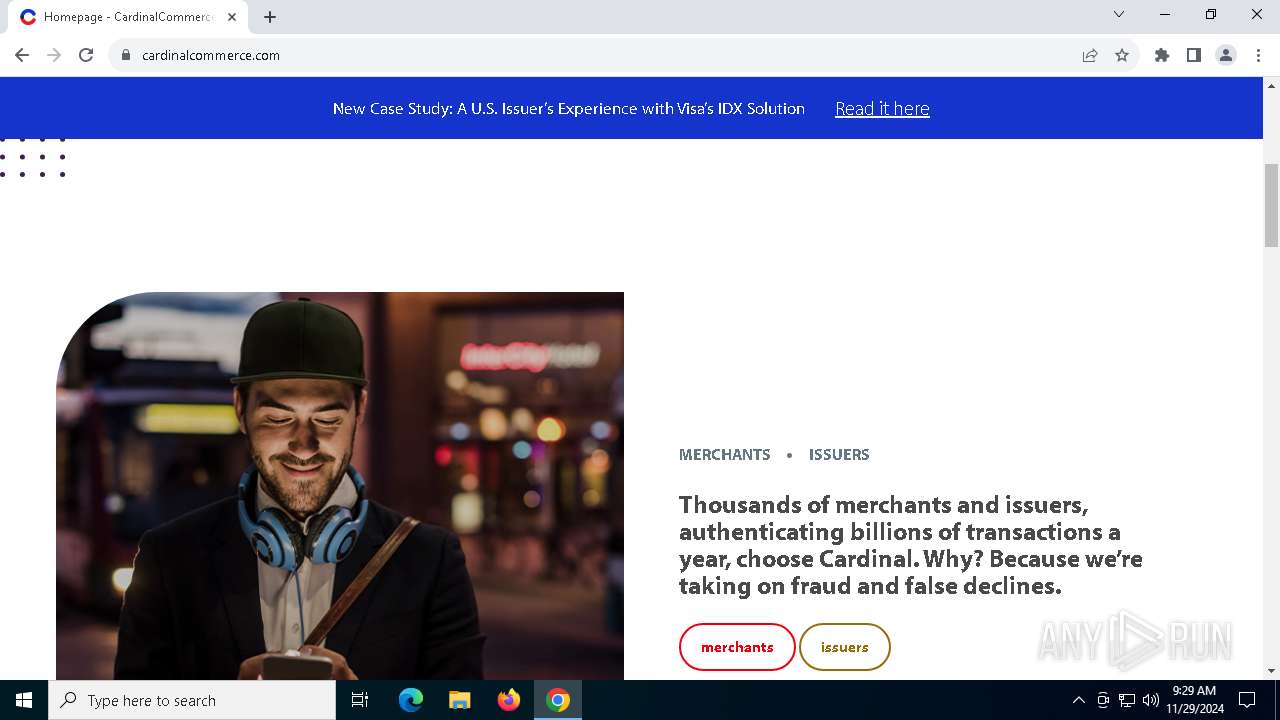Share this page using the share icon
The width and height of the screenshot is (1280, 720).
pyautogui.click(x=1090, y=55)
